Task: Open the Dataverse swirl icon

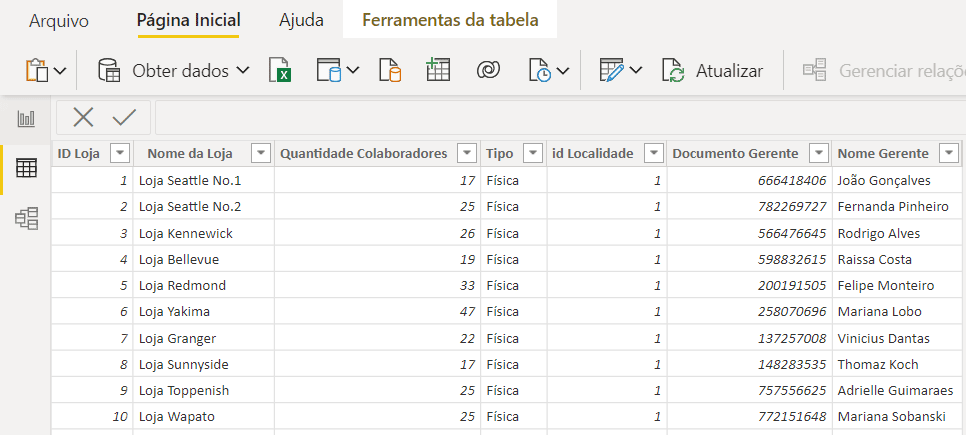Action: pyautogui.click(x=487, y=71)
